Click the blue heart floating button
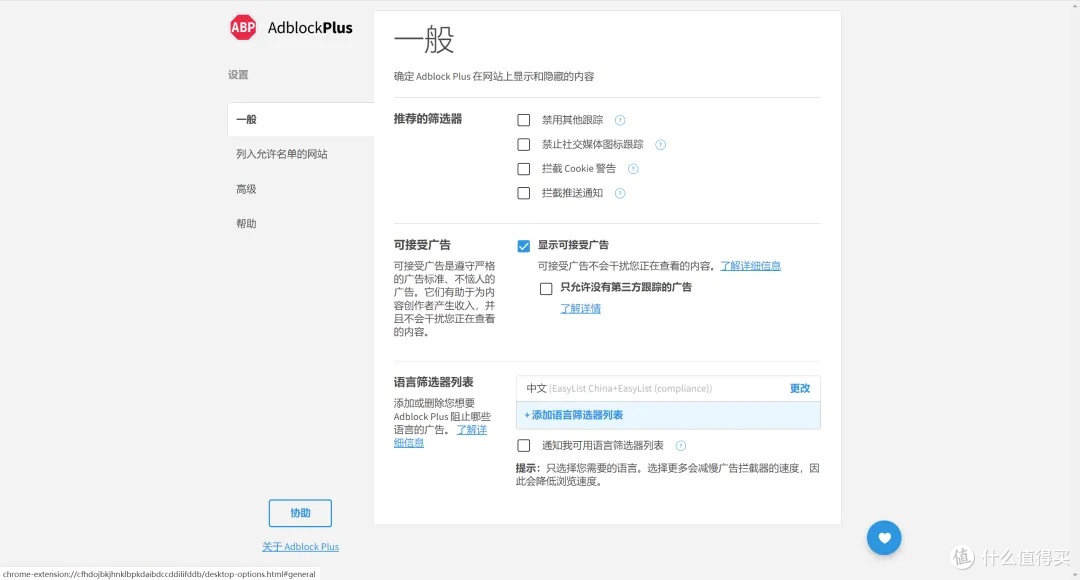Screen dimensions: 1080x580 pos(884,538)
